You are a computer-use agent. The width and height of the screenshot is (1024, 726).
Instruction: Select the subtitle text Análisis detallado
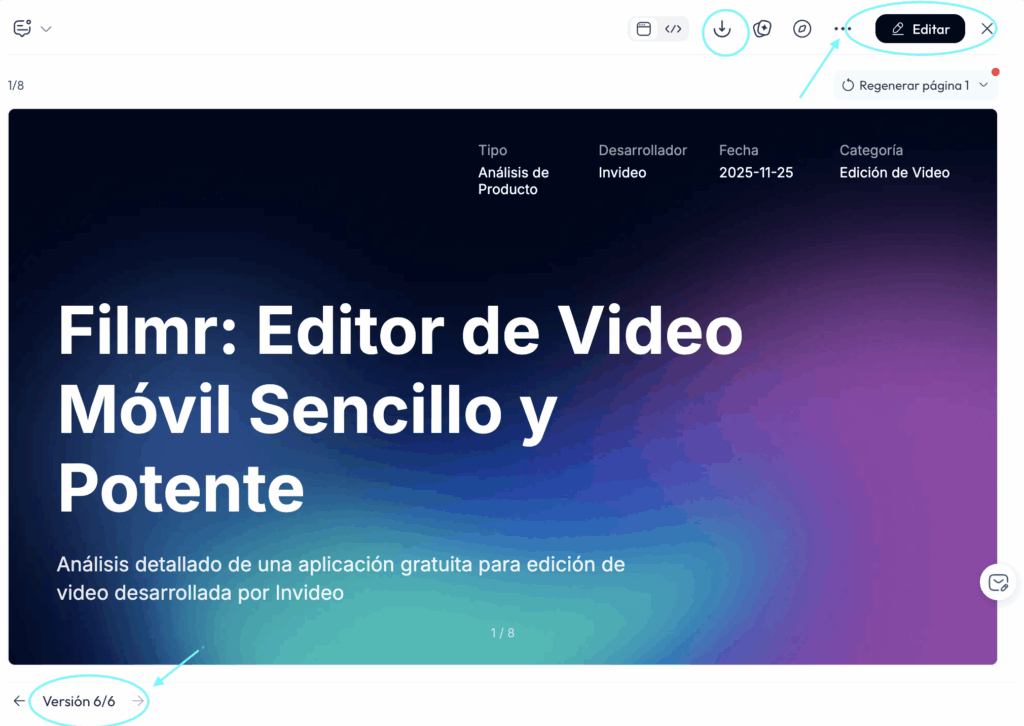pos(341,578)
